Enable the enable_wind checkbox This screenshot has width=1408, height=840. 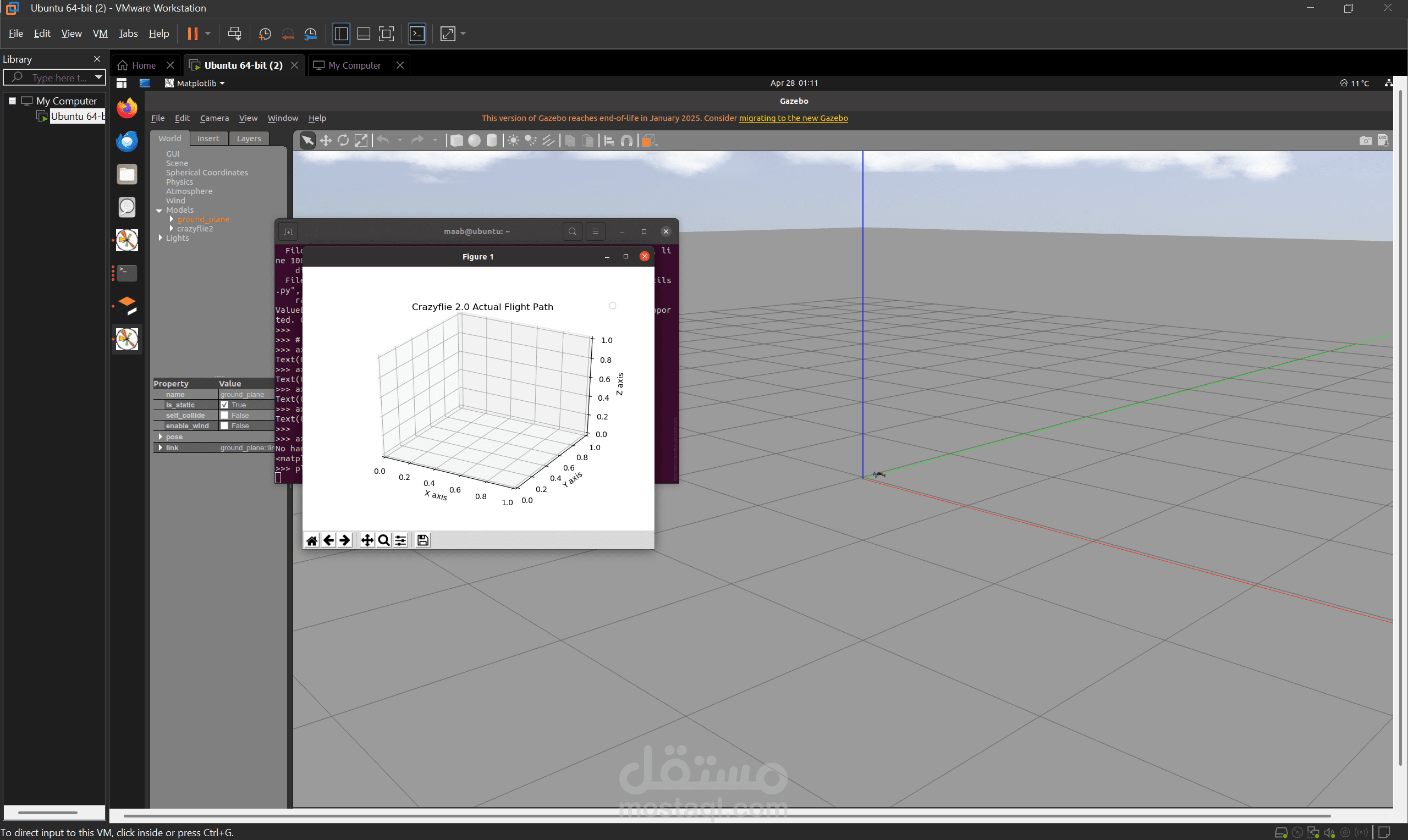(224, 425)
